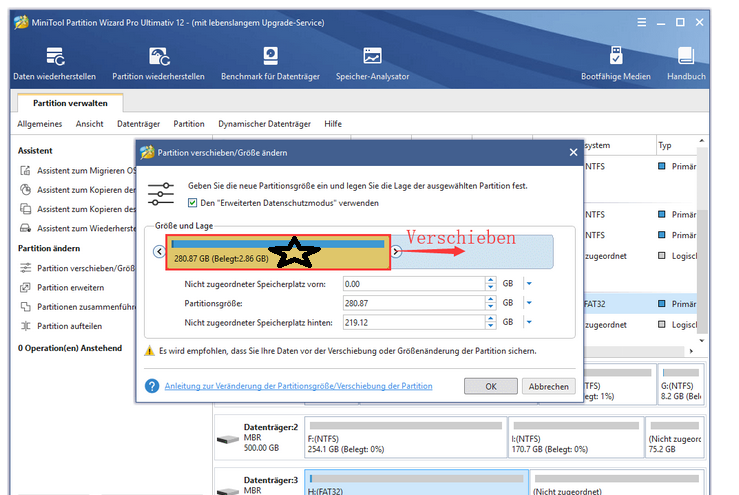Open unit dropdown for Speicherplatz hinten
This screenshot has height=495, width=739.
pyautogui.click(x=529, y=322)
